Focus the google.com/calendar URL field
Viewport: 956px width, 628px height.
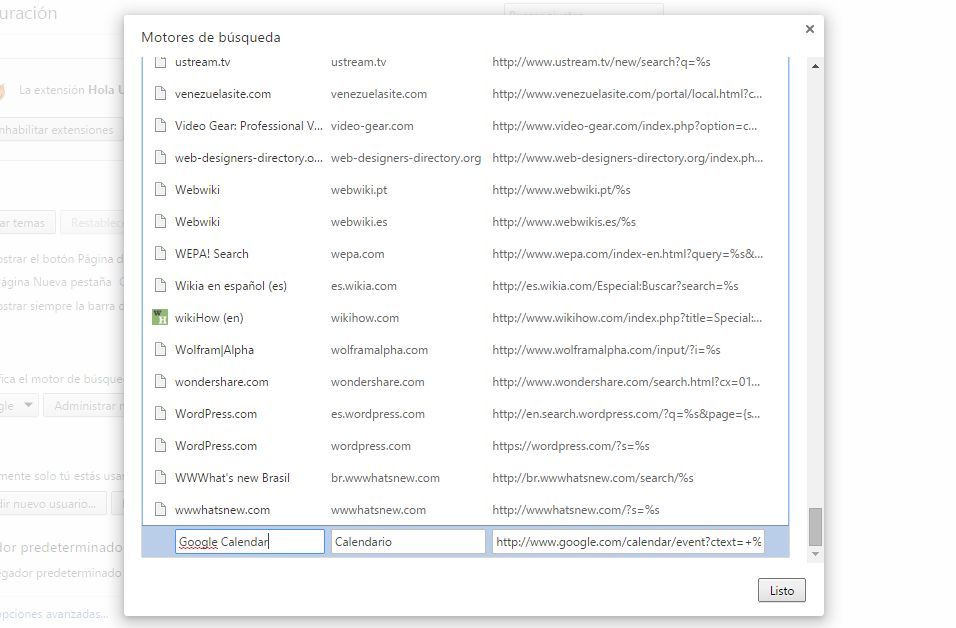pyautogui.click(x=628, y=541)
